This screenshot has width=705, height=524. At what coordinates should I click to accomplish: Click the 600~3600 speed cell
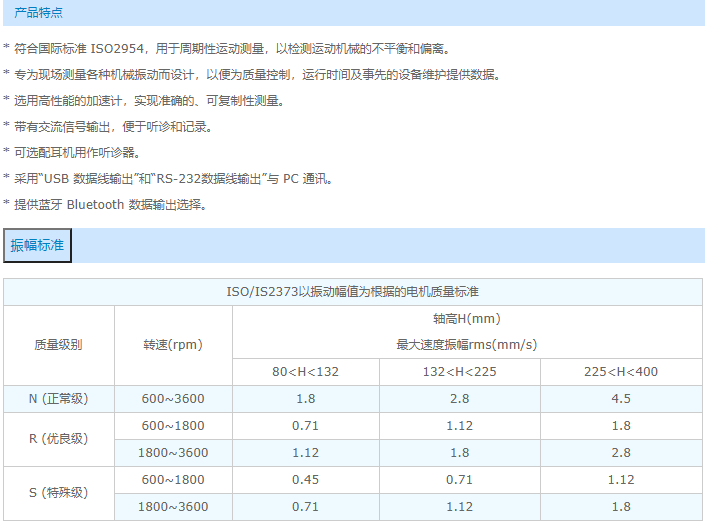(173, 399)
